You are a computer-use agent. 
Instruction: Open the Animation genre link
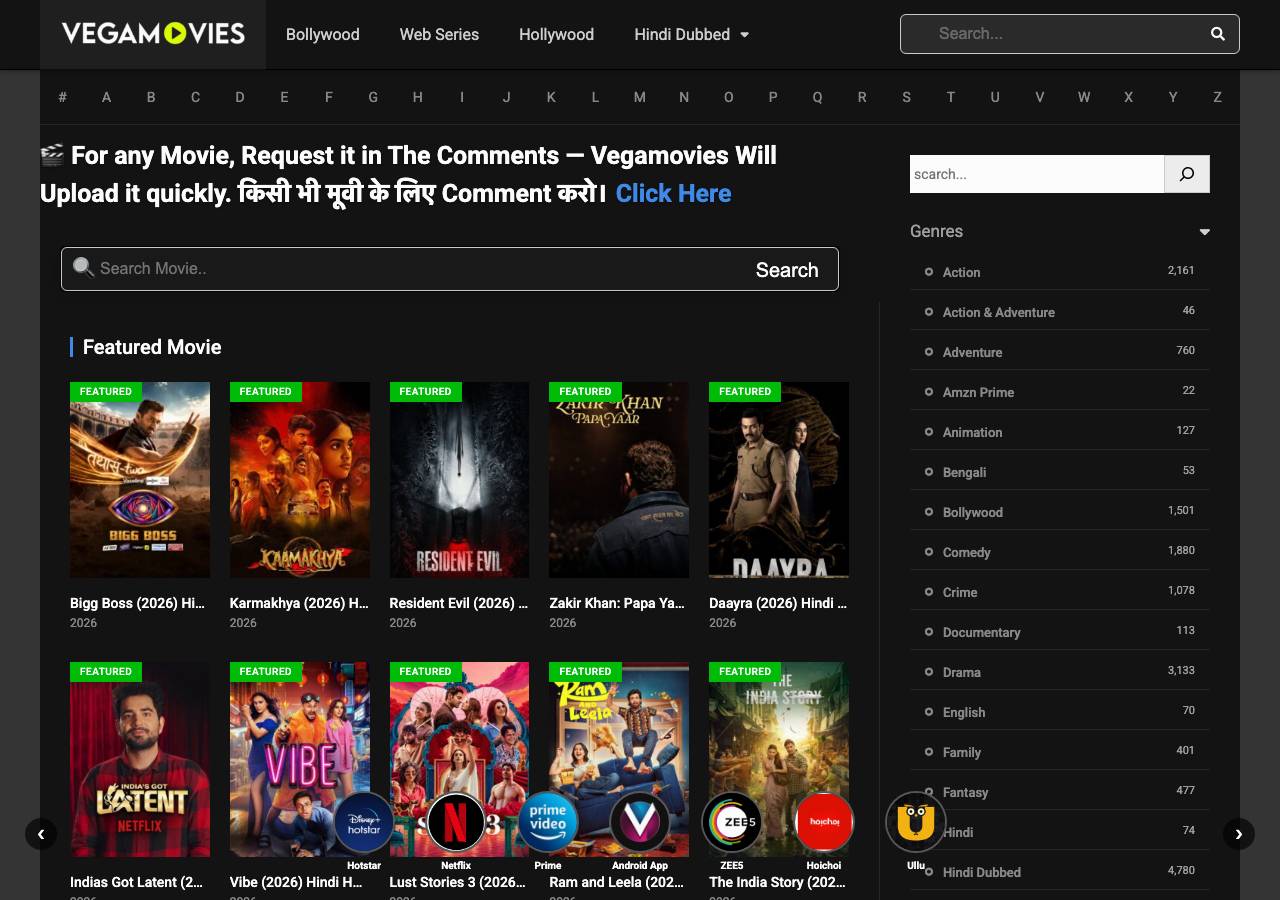[x=972, y=432]
